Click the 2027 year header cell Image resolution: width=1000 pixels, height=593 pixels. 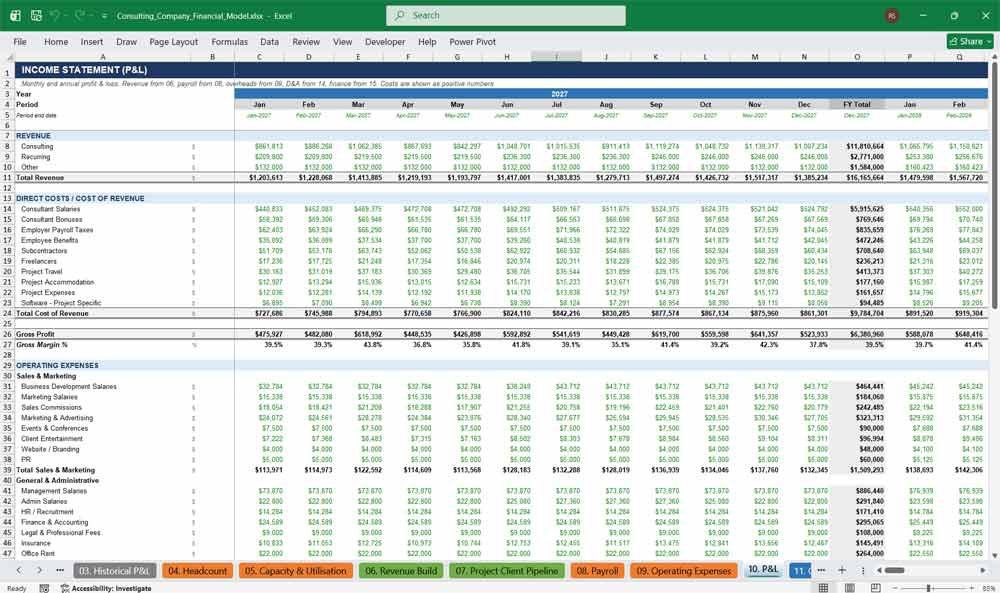pos(559,94)
